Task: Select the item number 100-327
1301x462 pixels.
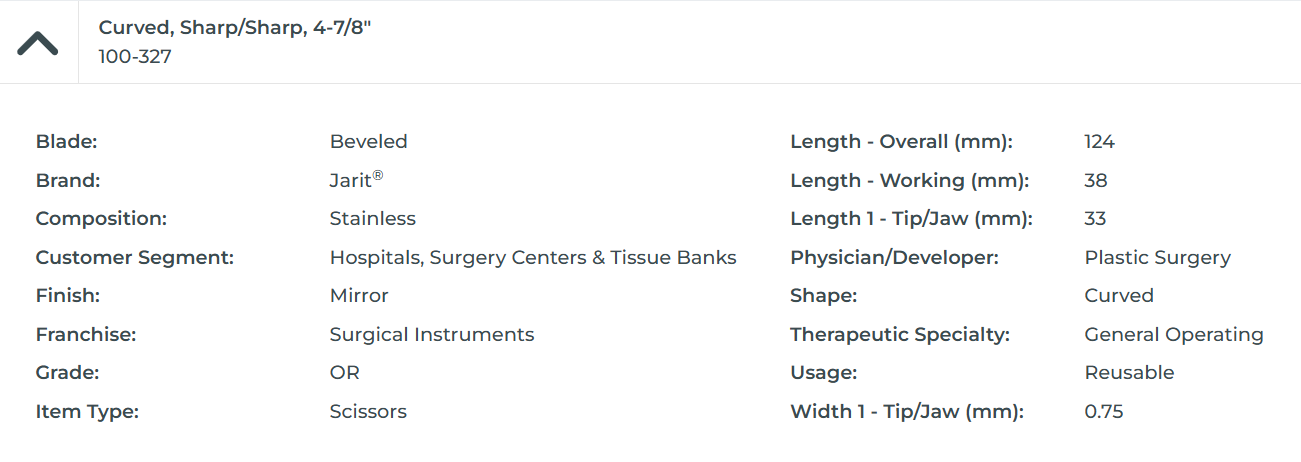Action: click(135, 57)
